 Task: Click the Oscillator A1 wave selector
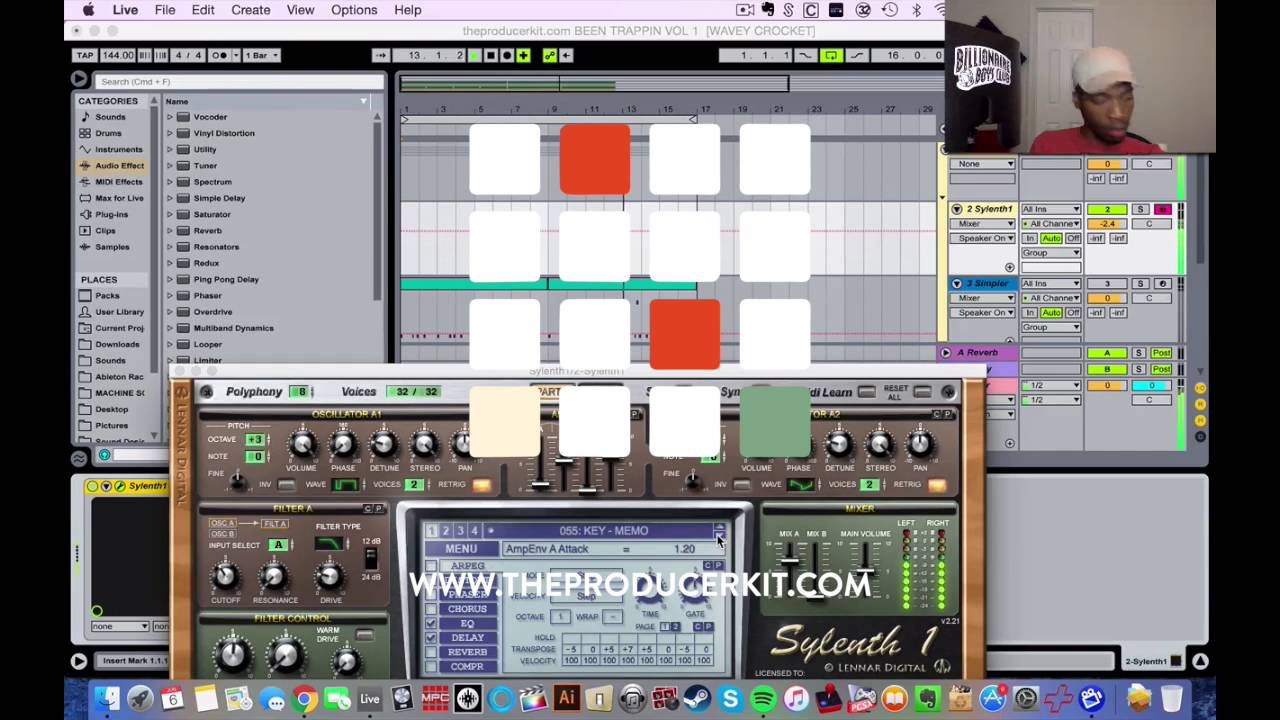(x=345, y=485)
